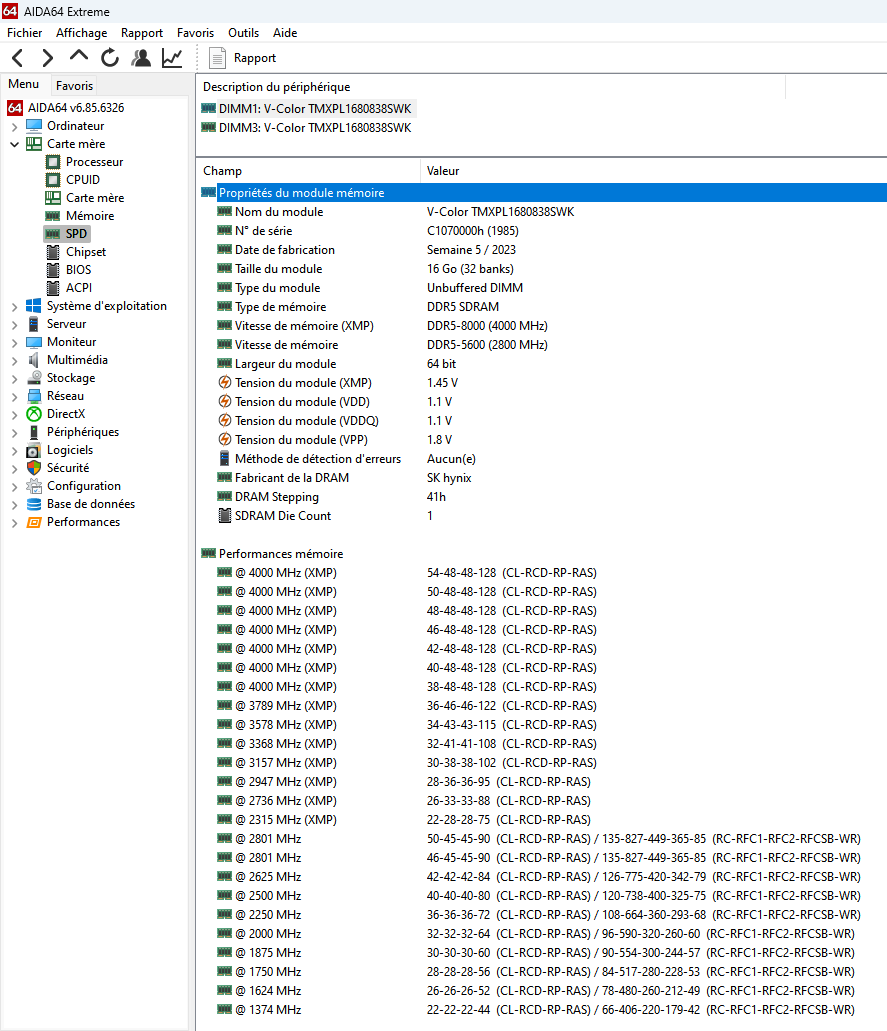This screenshot has height=1031, width=887.
Task: Select the ACPI tree item
Action: pos(79,287)
